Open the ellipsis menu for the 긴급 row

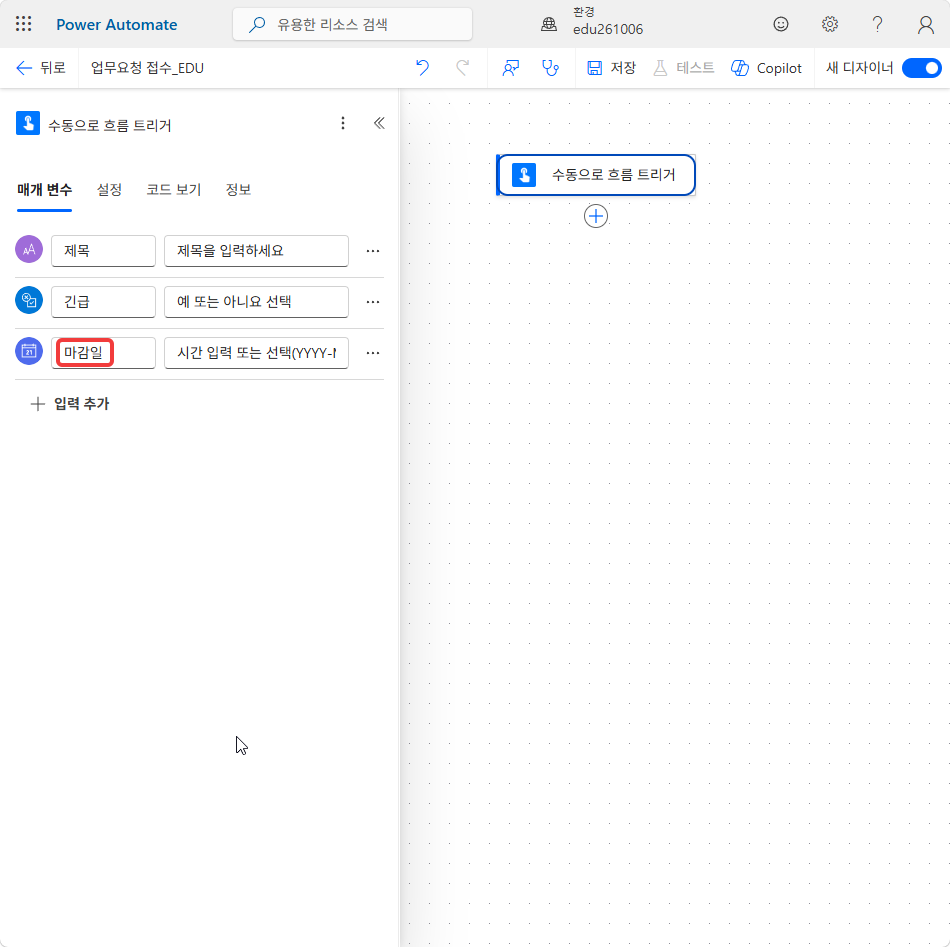(x=373, y=302)
